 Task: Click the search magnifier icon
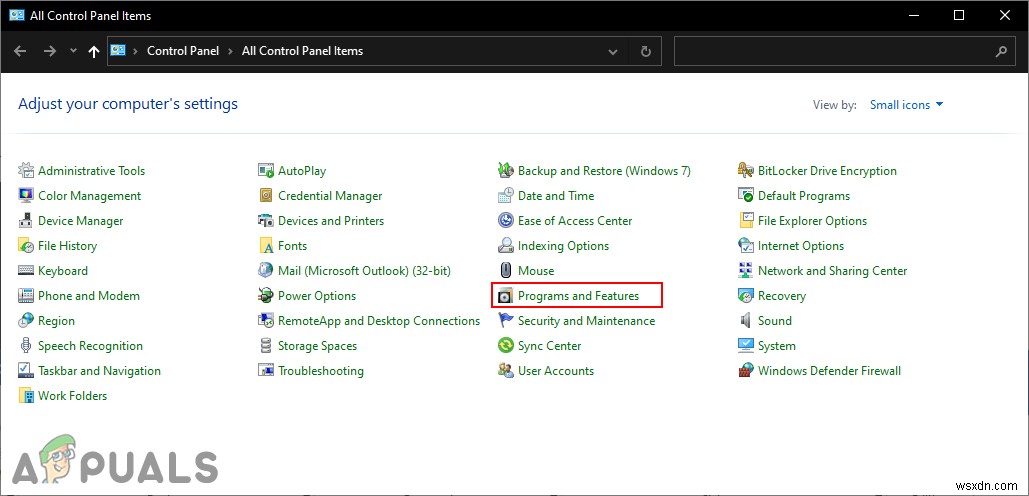[x=1001, y=51]
